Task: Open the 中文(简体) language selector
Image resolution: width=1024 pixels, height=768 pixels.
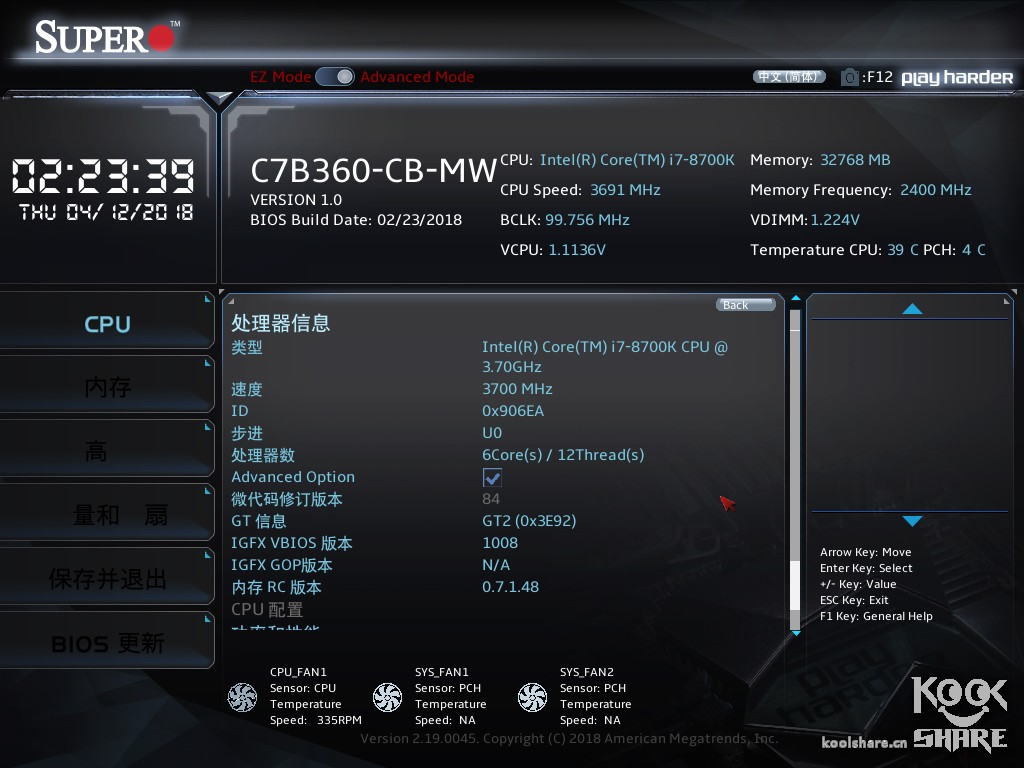Action: pyautogui.click(x=789, y=77)
